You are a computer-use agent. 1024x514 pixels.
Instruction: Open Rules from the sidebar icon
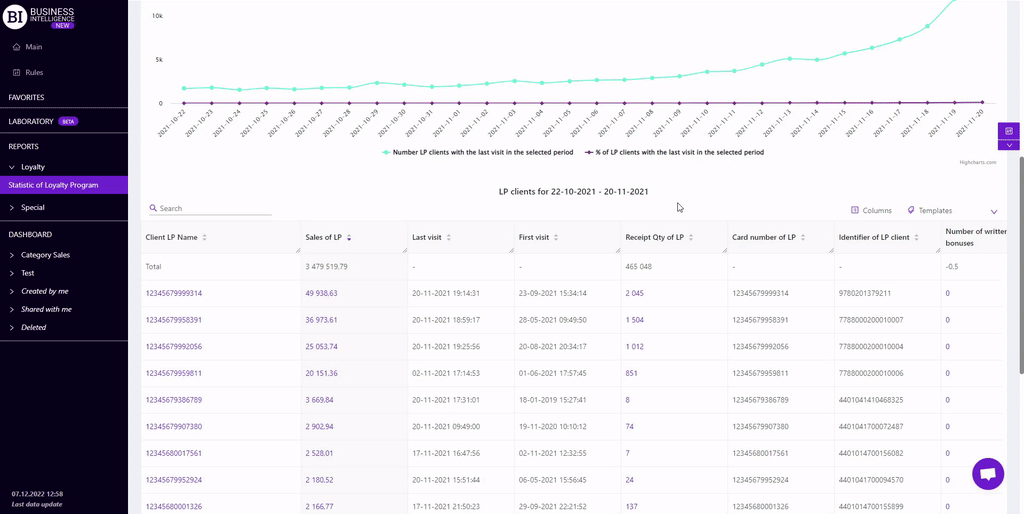[x=17, y=73]
